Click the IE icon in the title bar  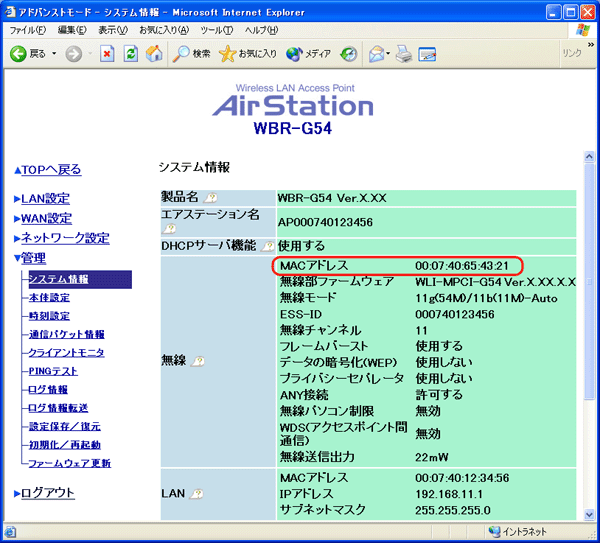(9, 12)
